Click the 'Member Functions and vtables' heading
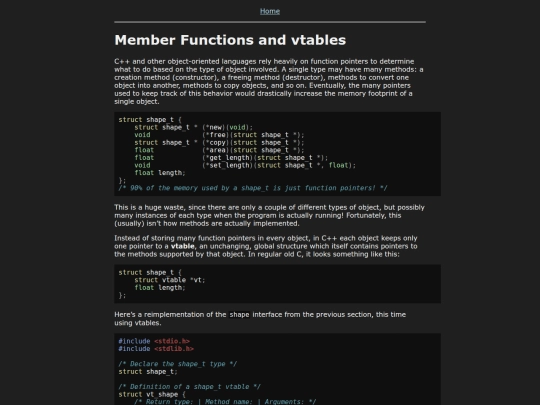The image size is (540, 405). point(230,40)
